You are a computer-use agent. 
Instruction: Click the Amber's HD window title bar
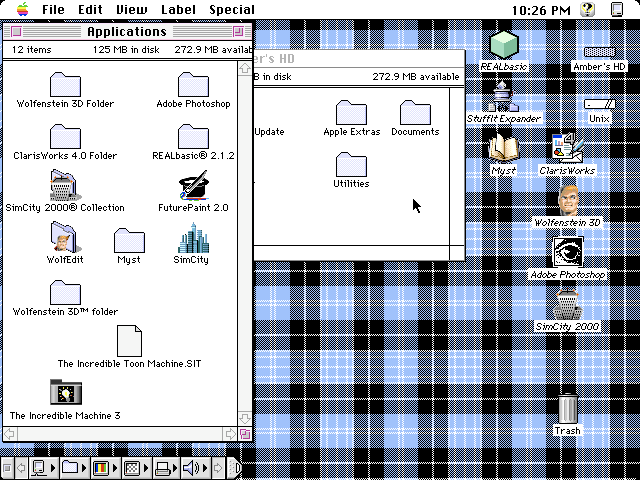point(358,59)
